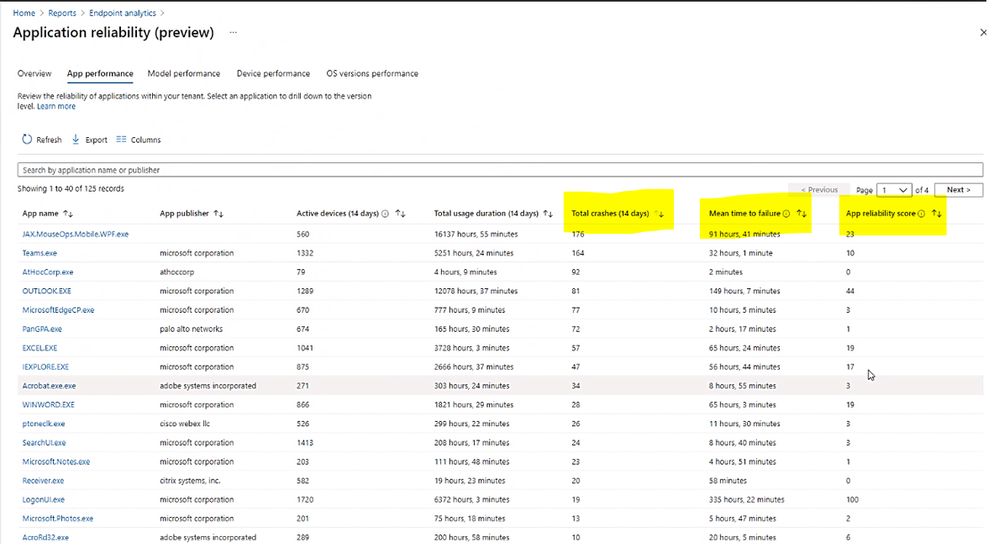Click the Refresh icon in the toolbar
The height and width of the screenshot is (559, 999).
(x=27, y=139)
